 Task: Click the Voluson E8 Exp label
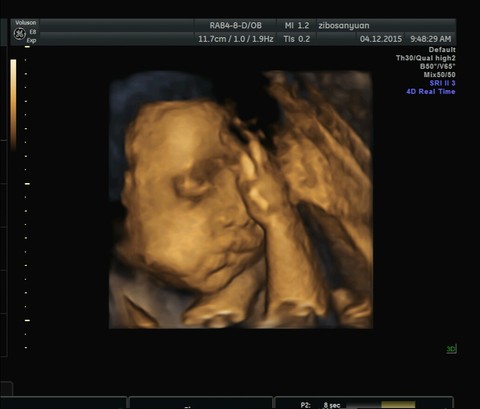(x=25, y=32)
